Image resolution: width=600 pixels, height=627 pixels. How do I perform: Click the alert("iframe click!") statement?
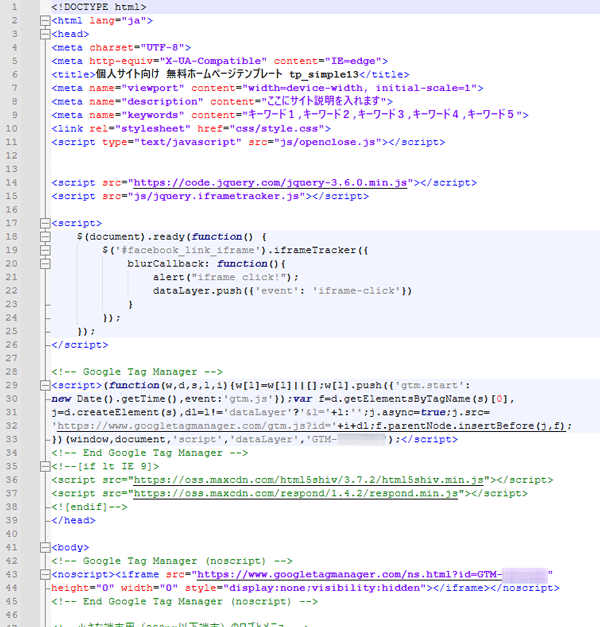(x=219, y=277)
